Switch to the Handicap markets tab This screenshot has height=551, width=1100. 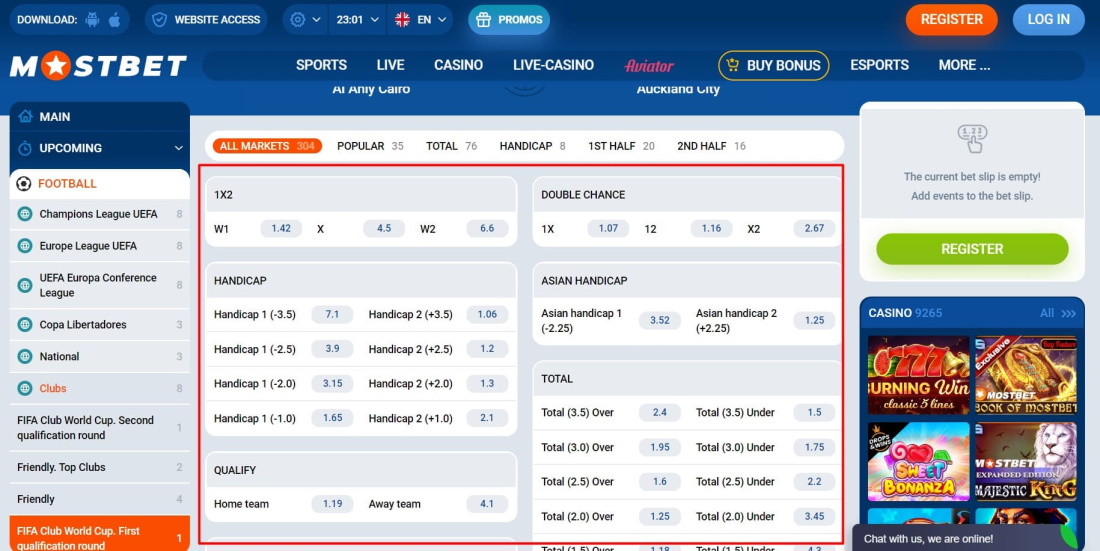[532, 146]
